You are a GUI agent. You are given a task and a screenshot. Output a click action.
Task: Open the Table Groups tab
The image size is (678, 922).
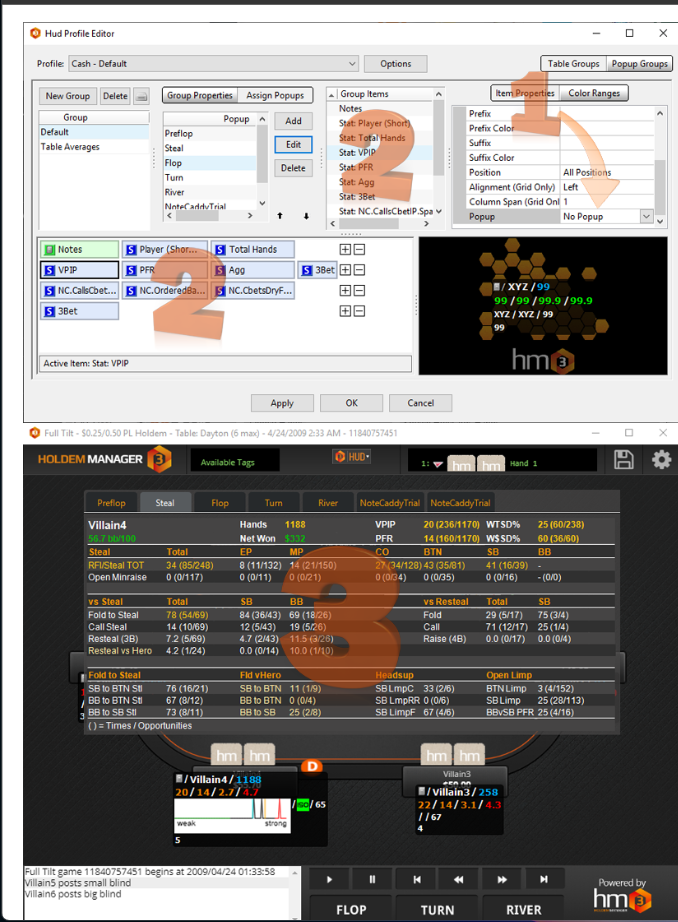[573, 64]
